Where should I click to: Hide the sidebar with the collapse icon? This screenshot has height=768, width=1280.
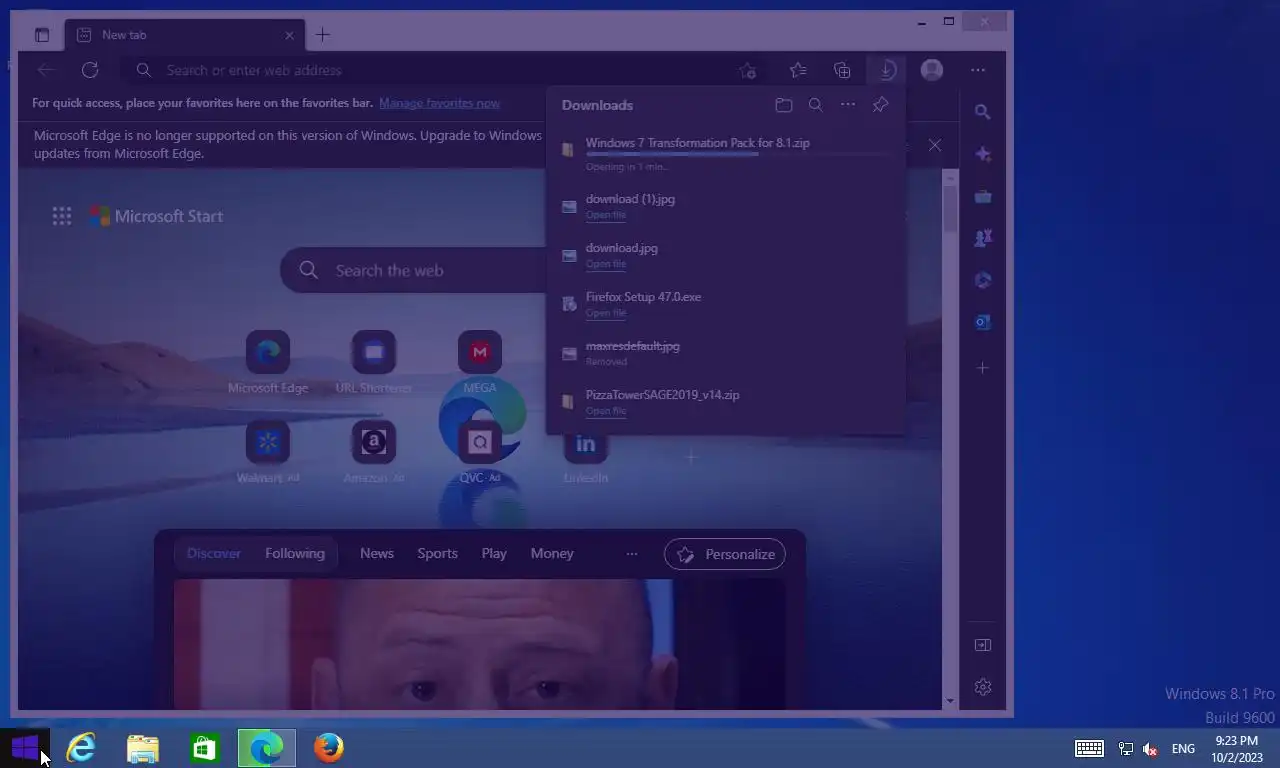coord(983,645)
